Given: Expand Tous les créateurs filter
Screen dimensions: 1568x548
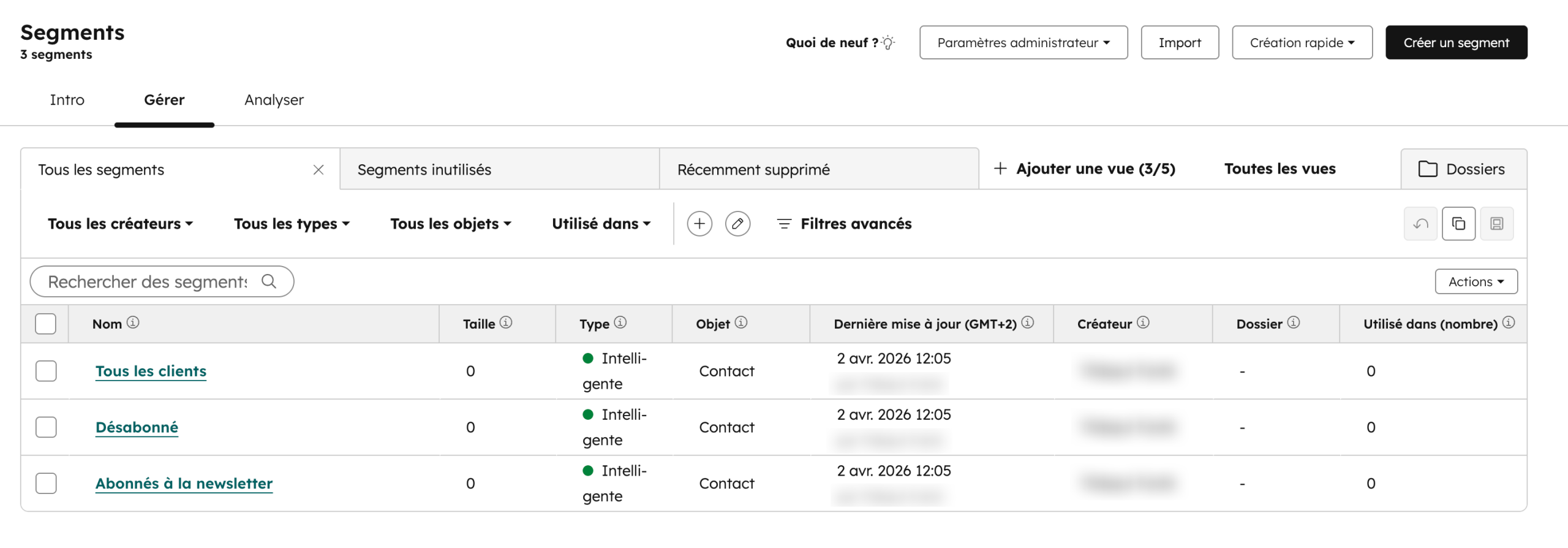Looking at the screenshot, I should (120, 224).
